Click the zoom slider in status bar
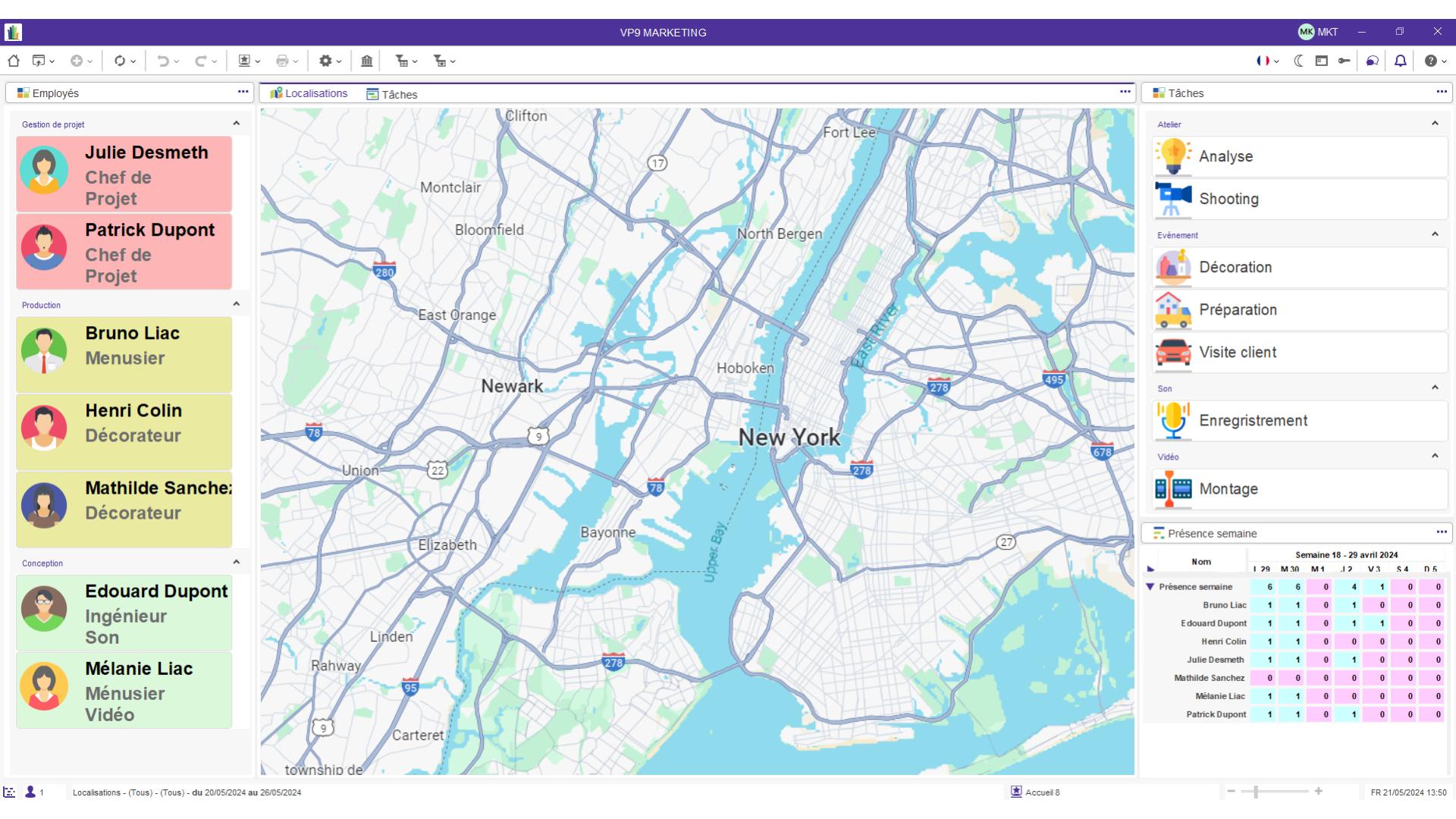Image resolution: width=1456 pixels, height=819 pixels. tap(1257, 792)
